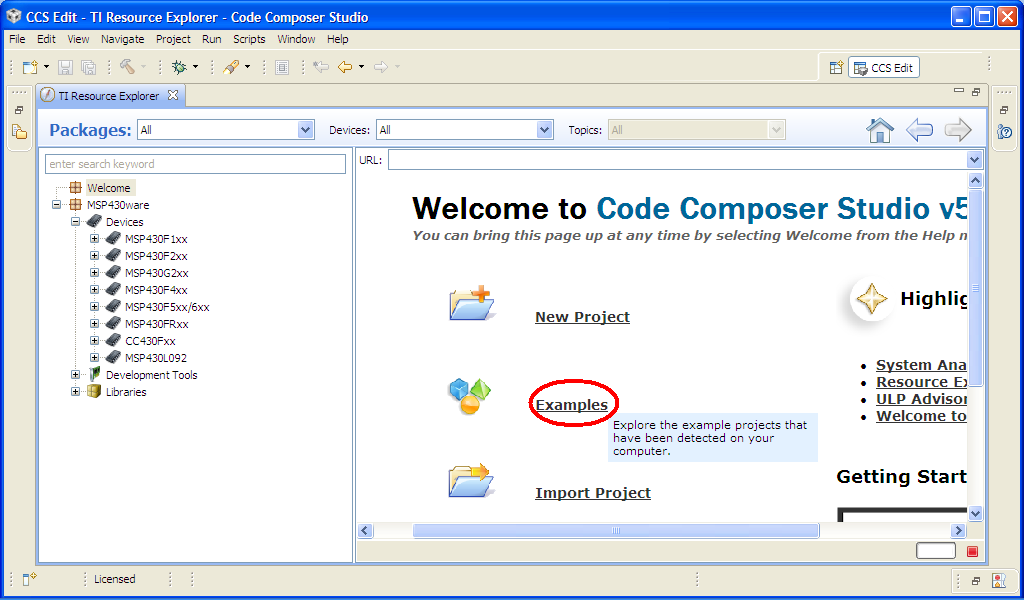
Task: Open the System Ana… highlights link
Action: click(x=921, y=365)
